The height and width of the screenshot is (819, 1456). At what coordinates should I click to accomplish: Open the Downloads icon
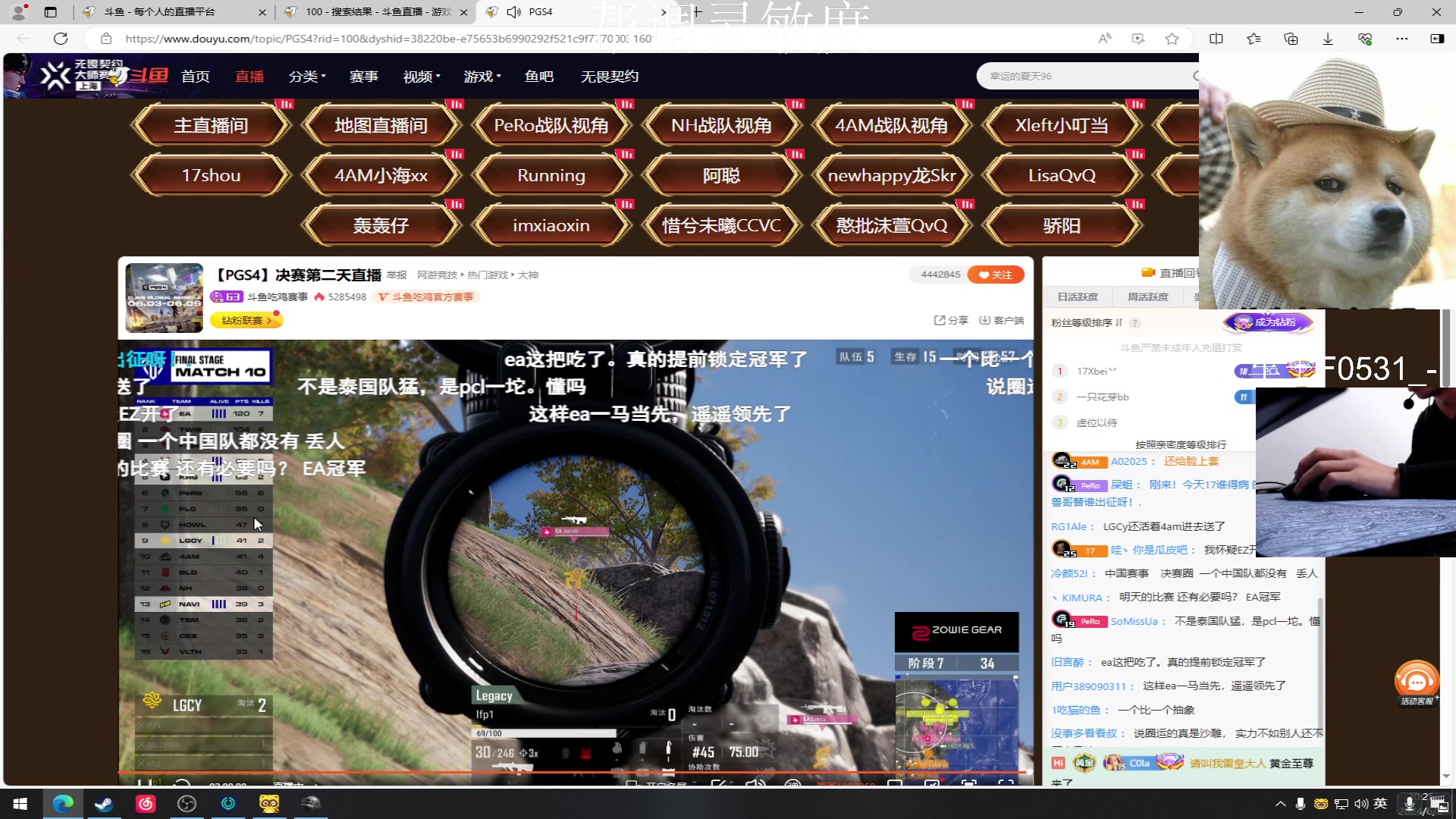click(x=1328, y=39)
